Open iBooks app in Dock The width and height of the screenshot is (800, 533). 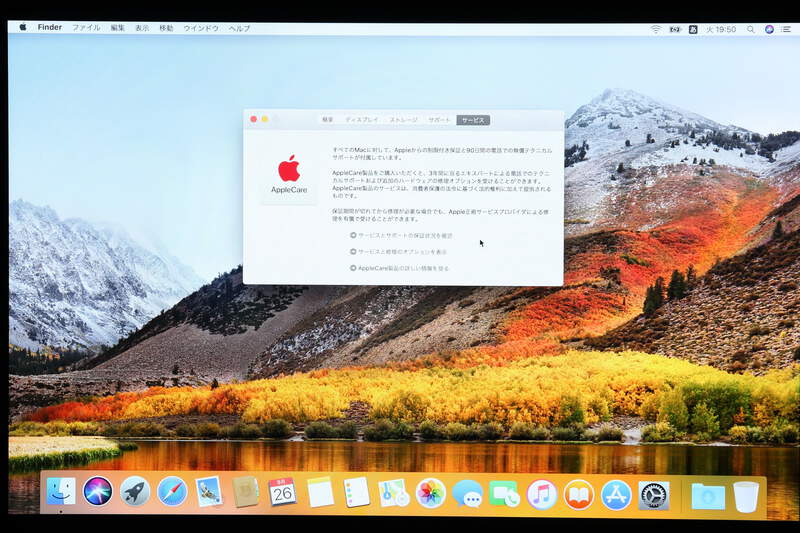579,495
